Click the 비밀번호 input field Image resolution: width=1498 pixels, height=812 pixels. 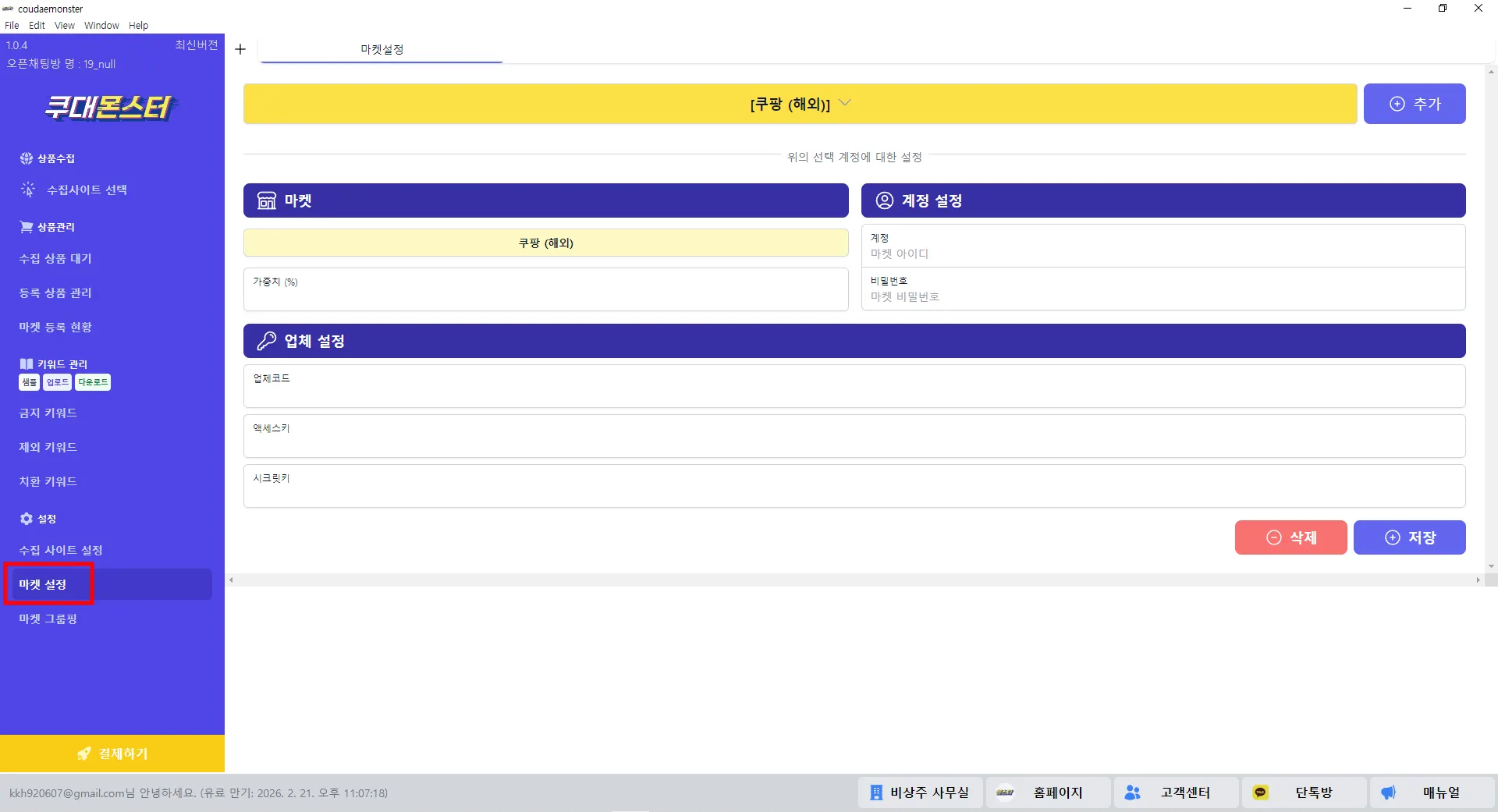(1163, 289)
